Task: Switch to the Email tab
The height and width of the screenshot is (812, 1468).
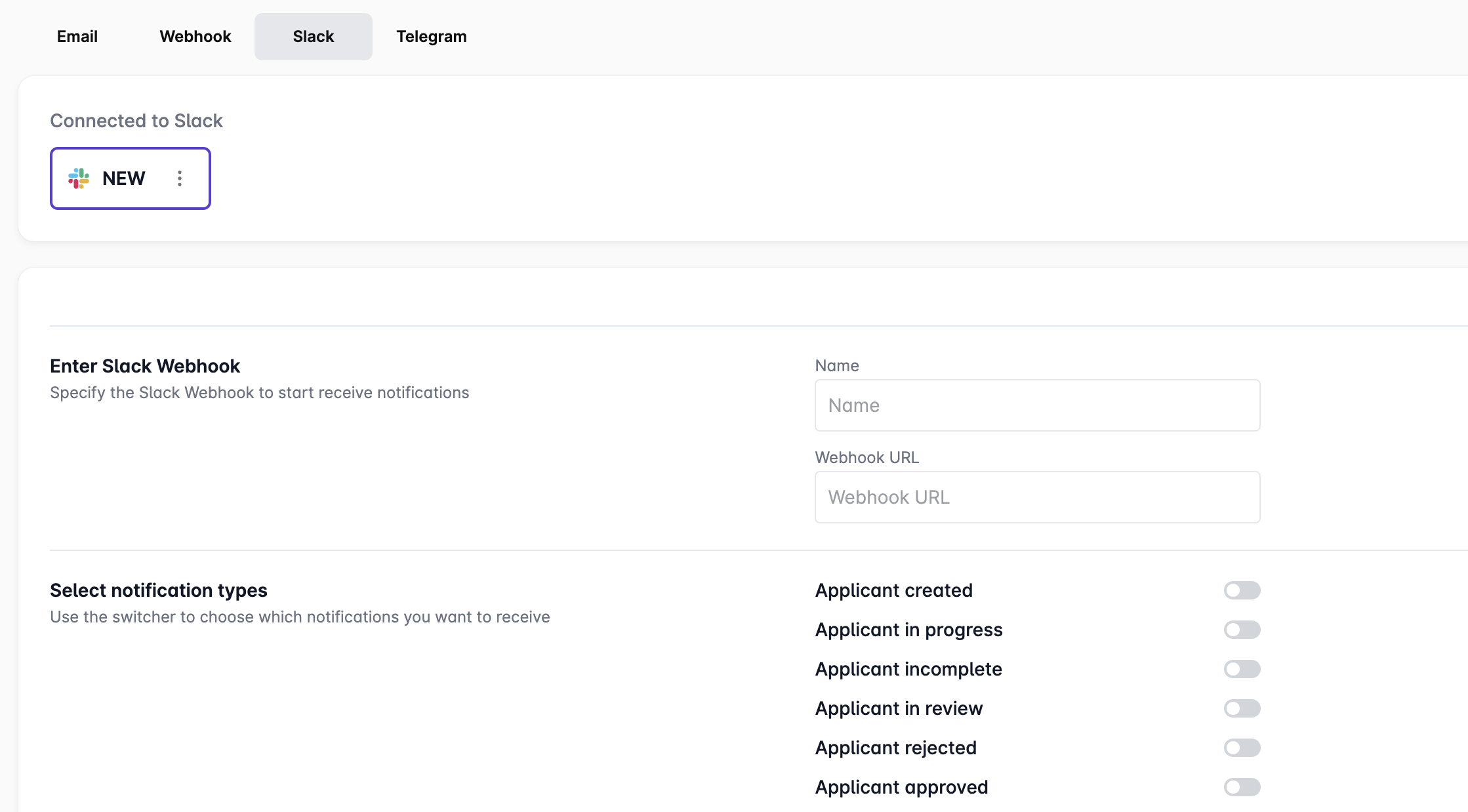Action: (77, 37)
